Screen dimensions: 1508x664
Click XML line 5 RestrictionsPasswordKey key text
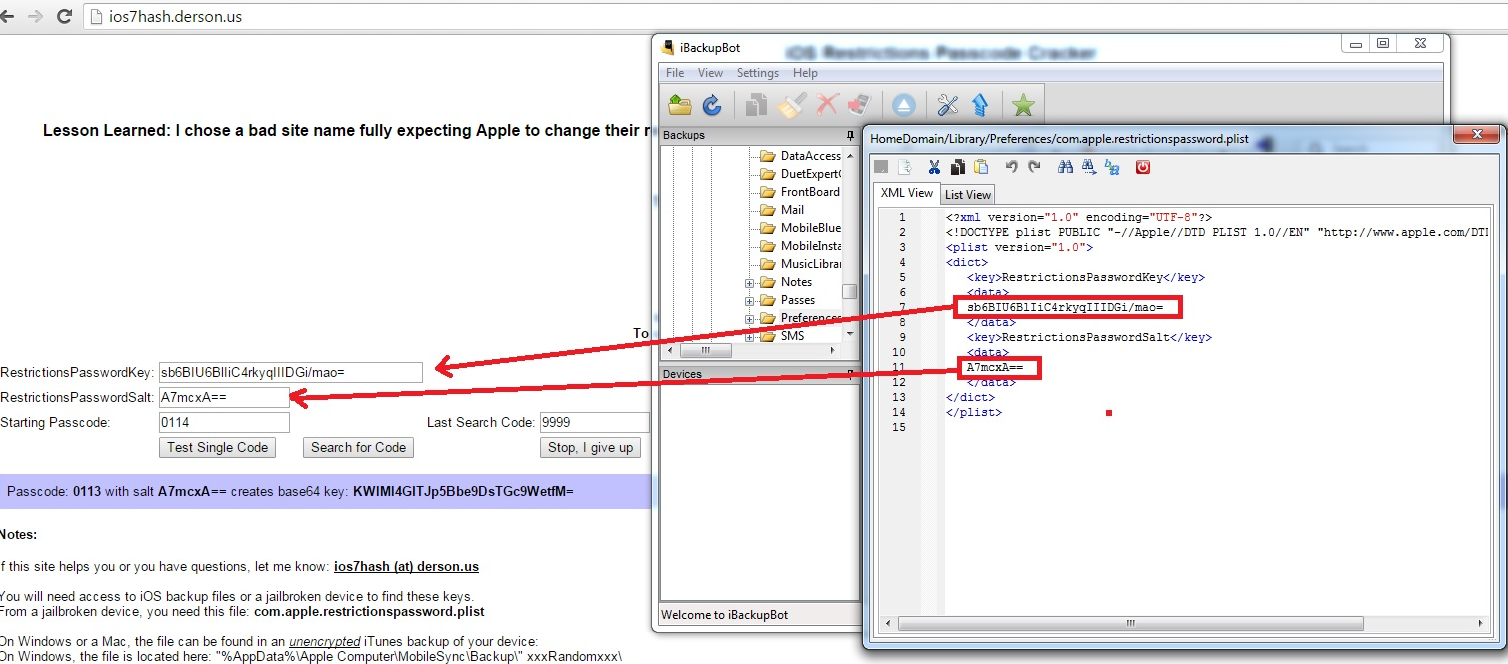coord(1085,277)
